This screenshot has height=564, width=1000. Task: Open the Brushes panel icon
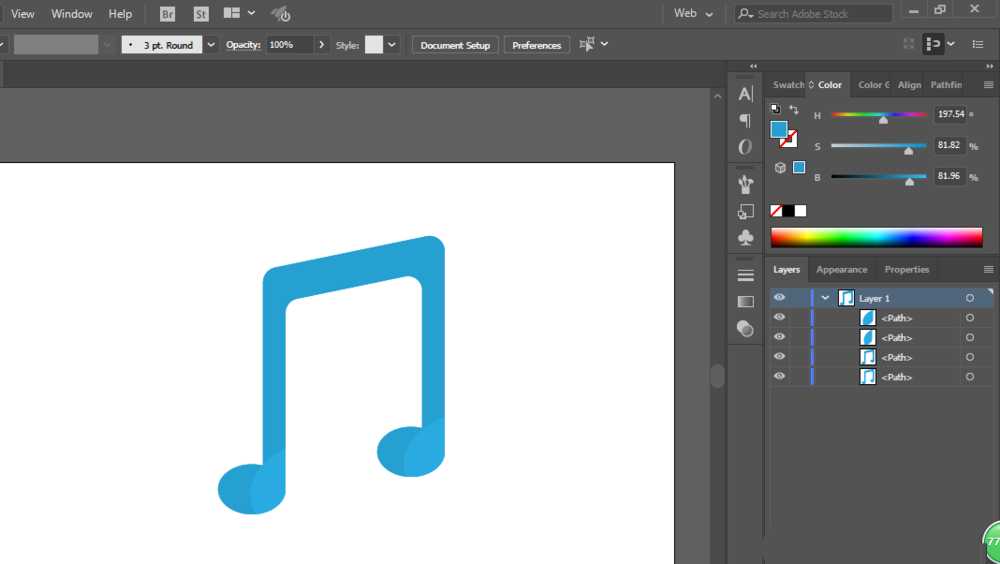[x=745, y=184]
